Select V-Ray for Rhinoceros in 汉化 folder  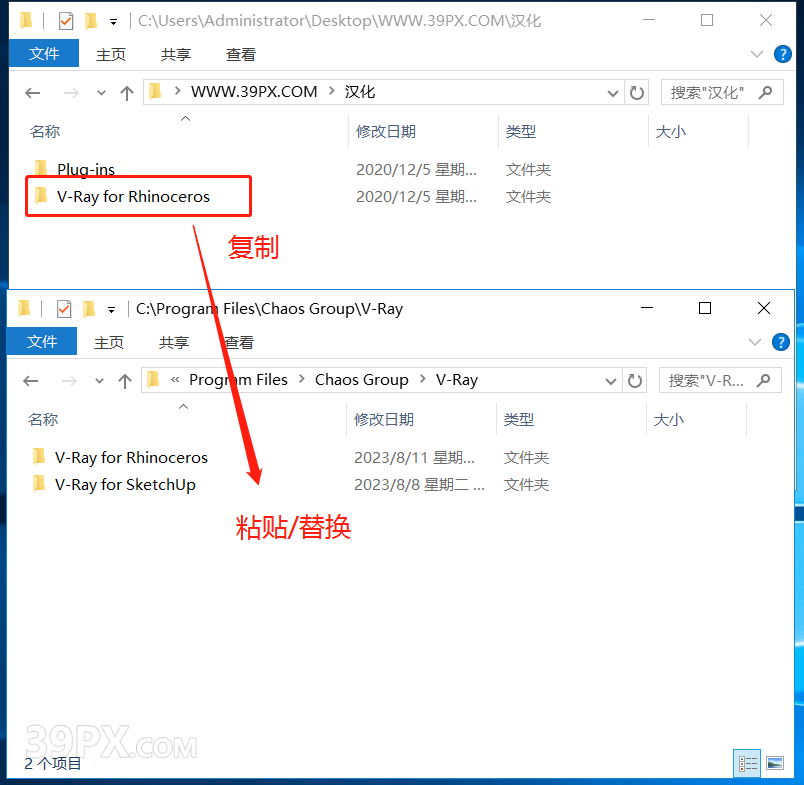point(133,196)
